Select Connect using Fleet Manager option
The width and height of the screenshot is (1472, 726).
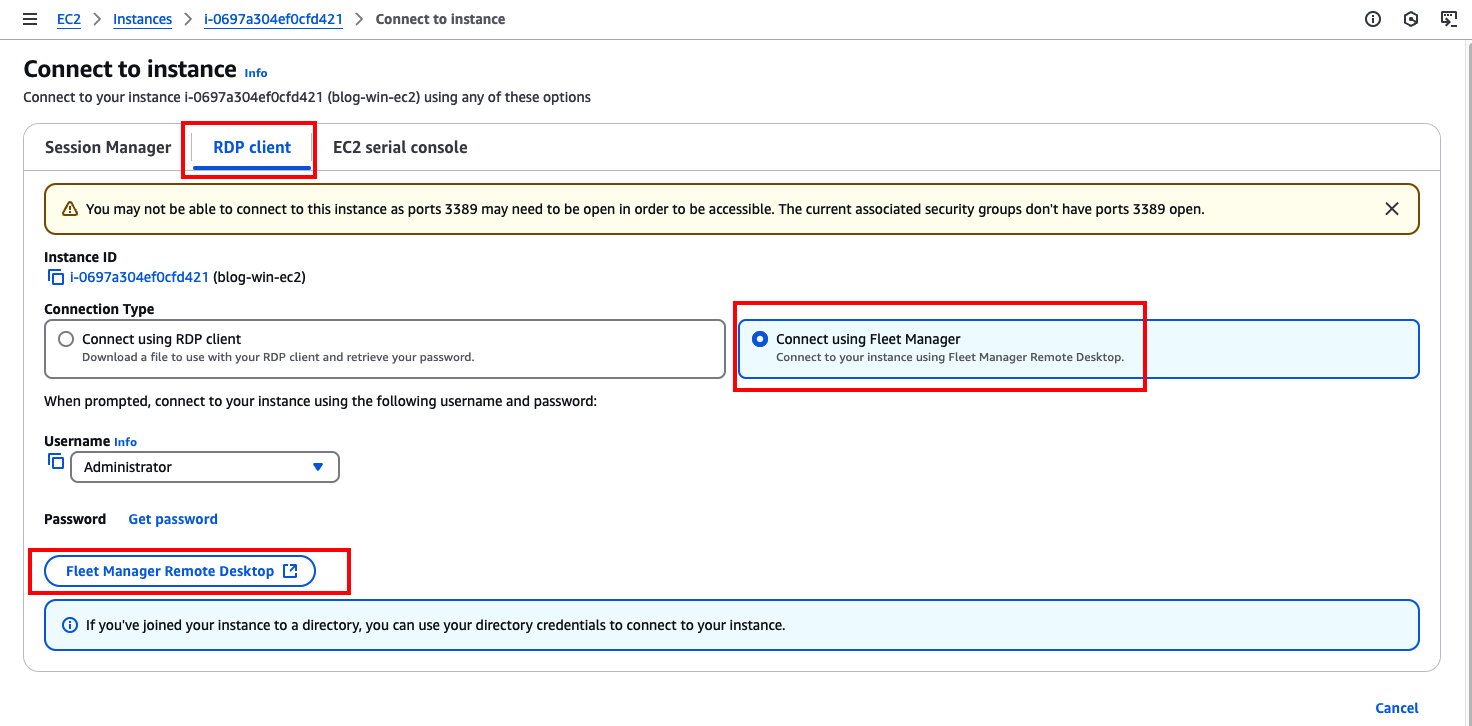pos(760,339)
